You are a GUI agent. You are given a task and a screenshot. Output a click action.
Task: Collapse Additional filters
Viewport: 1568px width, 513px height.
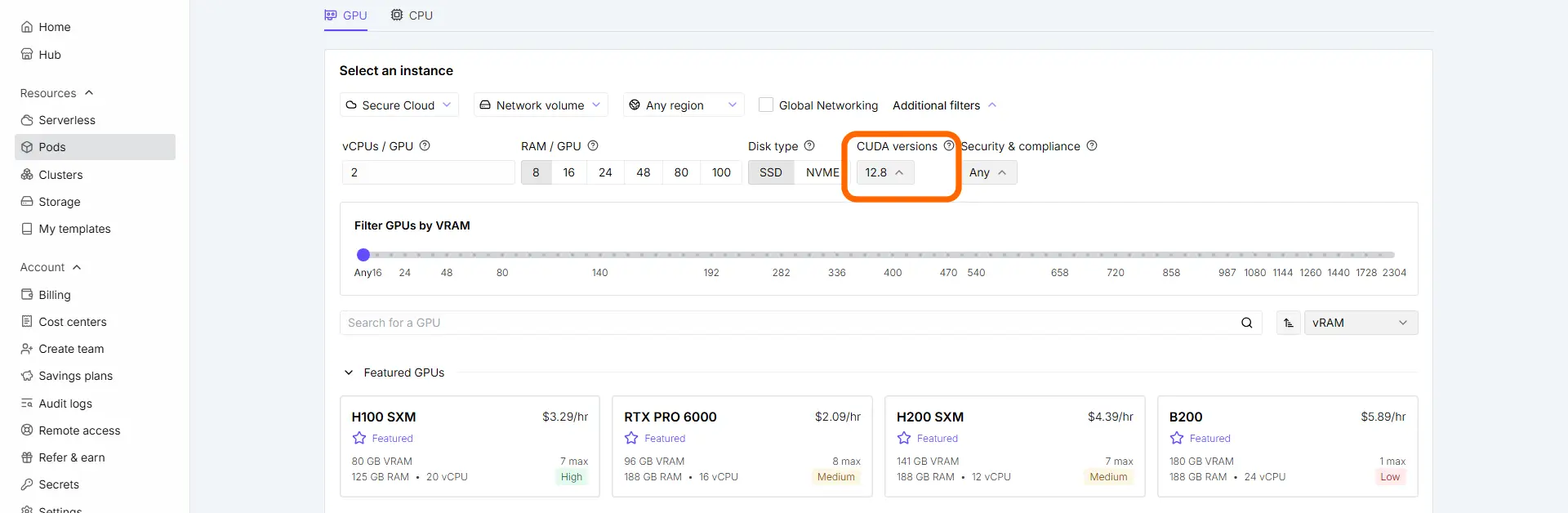click(945, 105)
